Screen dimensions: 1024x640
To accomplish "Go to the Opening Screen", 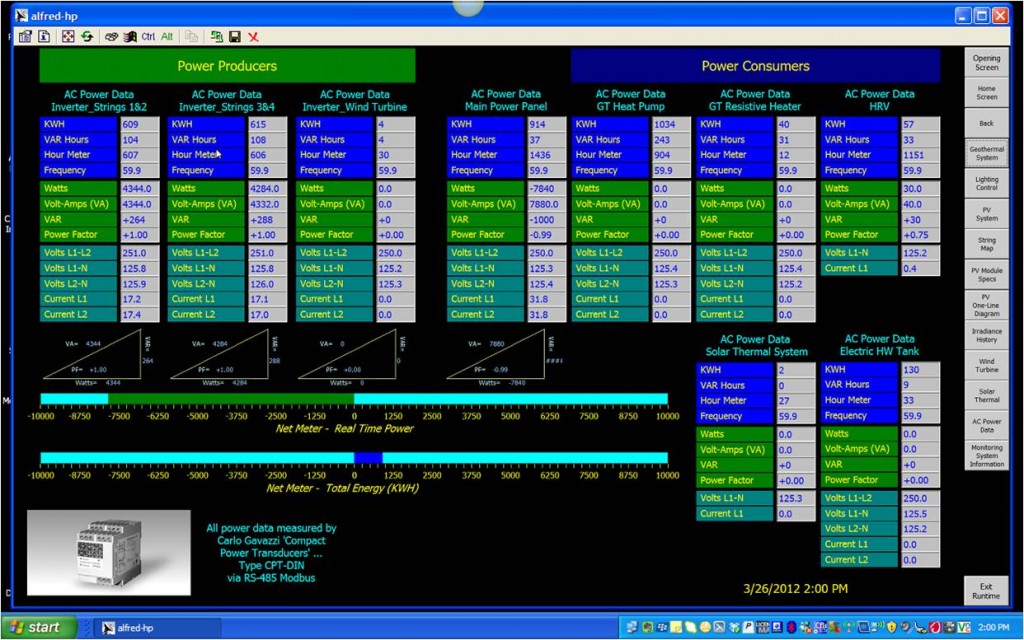I will click(986, 63).
